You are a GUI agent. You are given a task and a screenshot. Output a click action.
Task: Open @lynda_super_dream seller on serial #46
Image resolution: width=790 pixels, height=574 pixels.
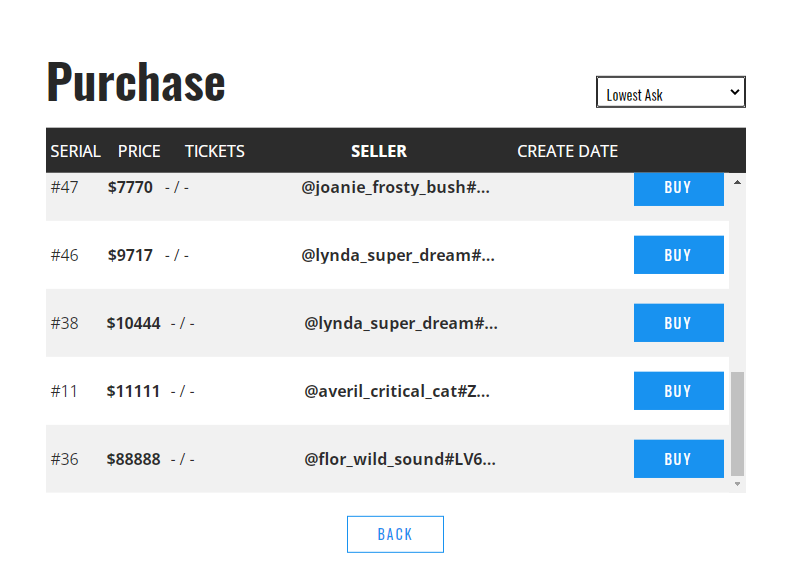pyautogui.click(x=398, y=255)
